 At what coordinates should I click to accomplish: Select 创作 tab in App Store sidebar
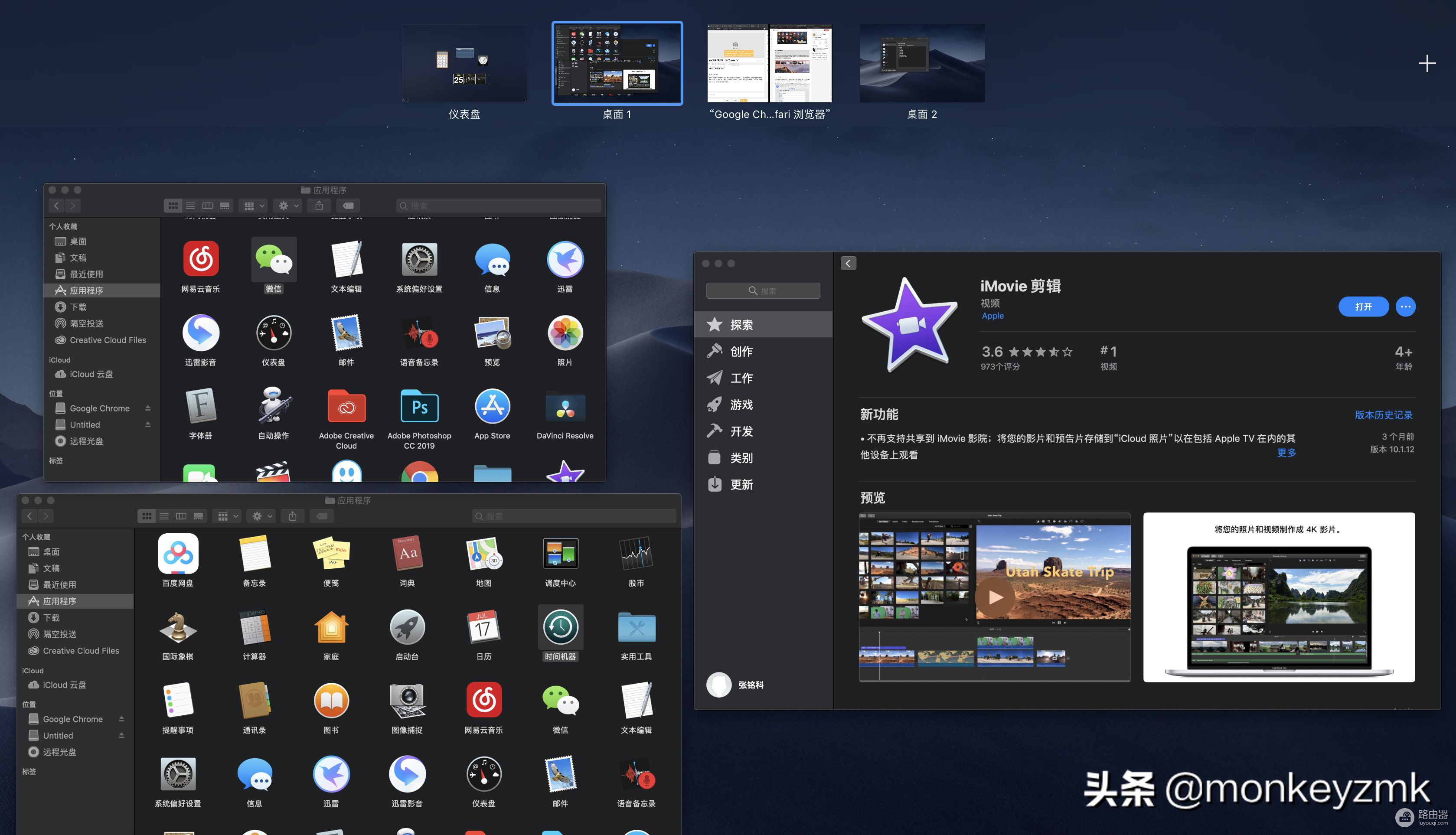pyautogui.click(x=763, y=351)
